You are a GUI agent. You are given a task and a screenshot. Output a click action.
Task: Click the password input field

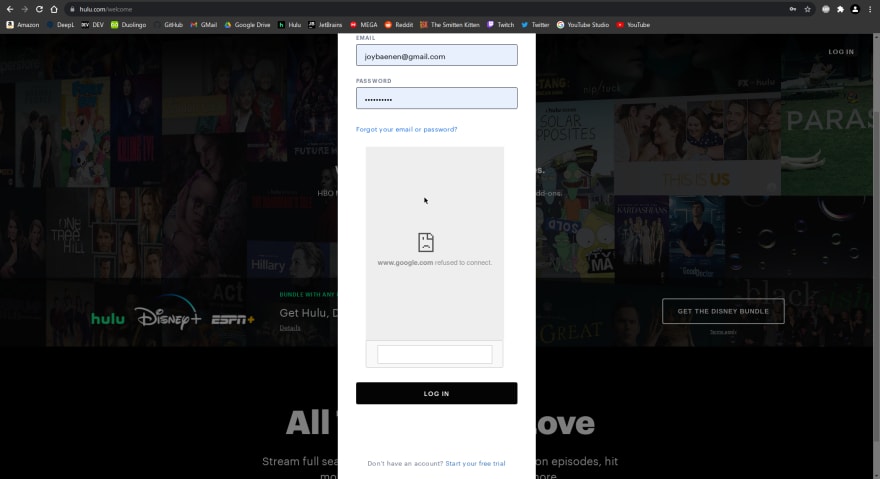[x=437, y=98]
